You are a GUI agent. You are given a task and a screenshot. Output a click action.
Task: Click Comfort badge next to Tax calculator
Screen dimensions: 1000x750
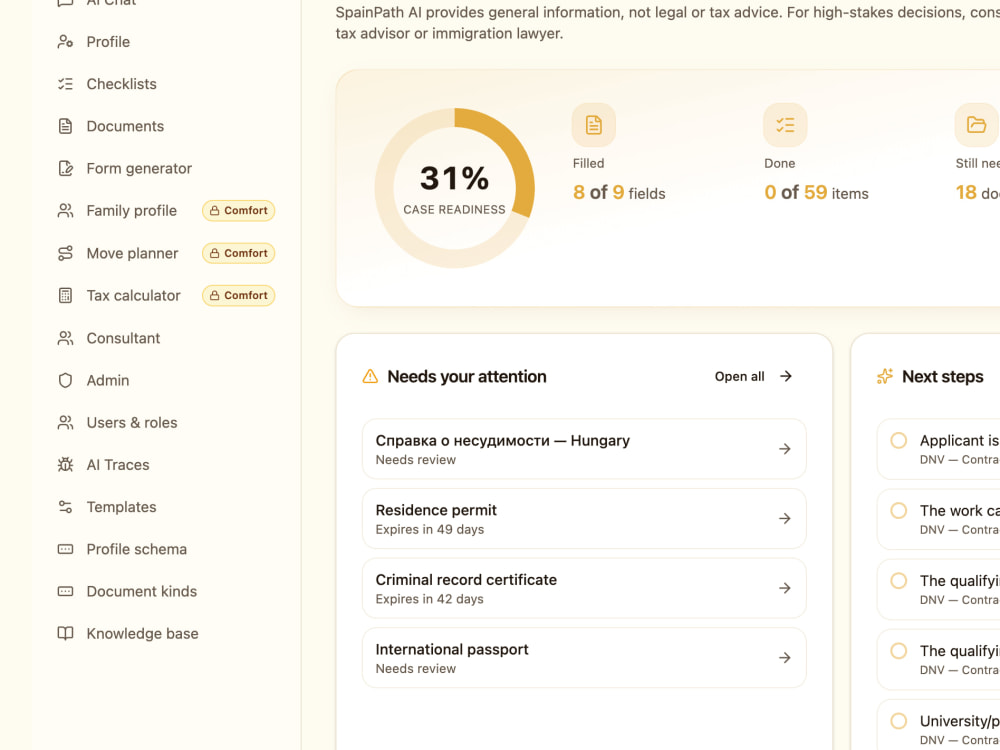239,295
